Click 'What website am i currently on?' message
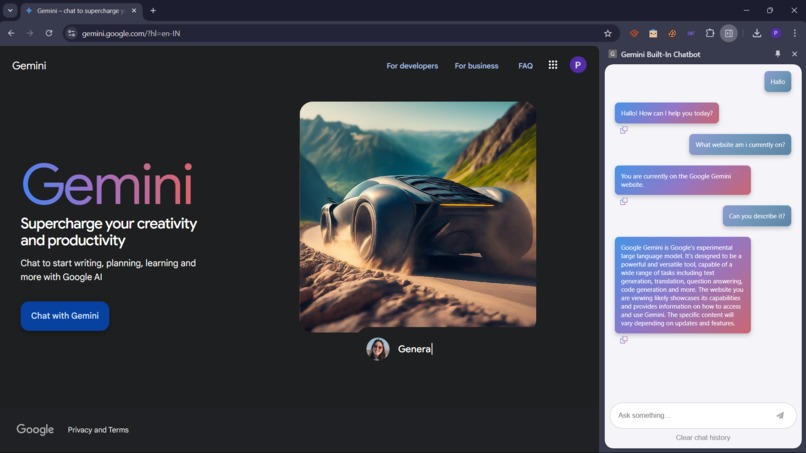 pyautogui.click(x=740, y=144)
